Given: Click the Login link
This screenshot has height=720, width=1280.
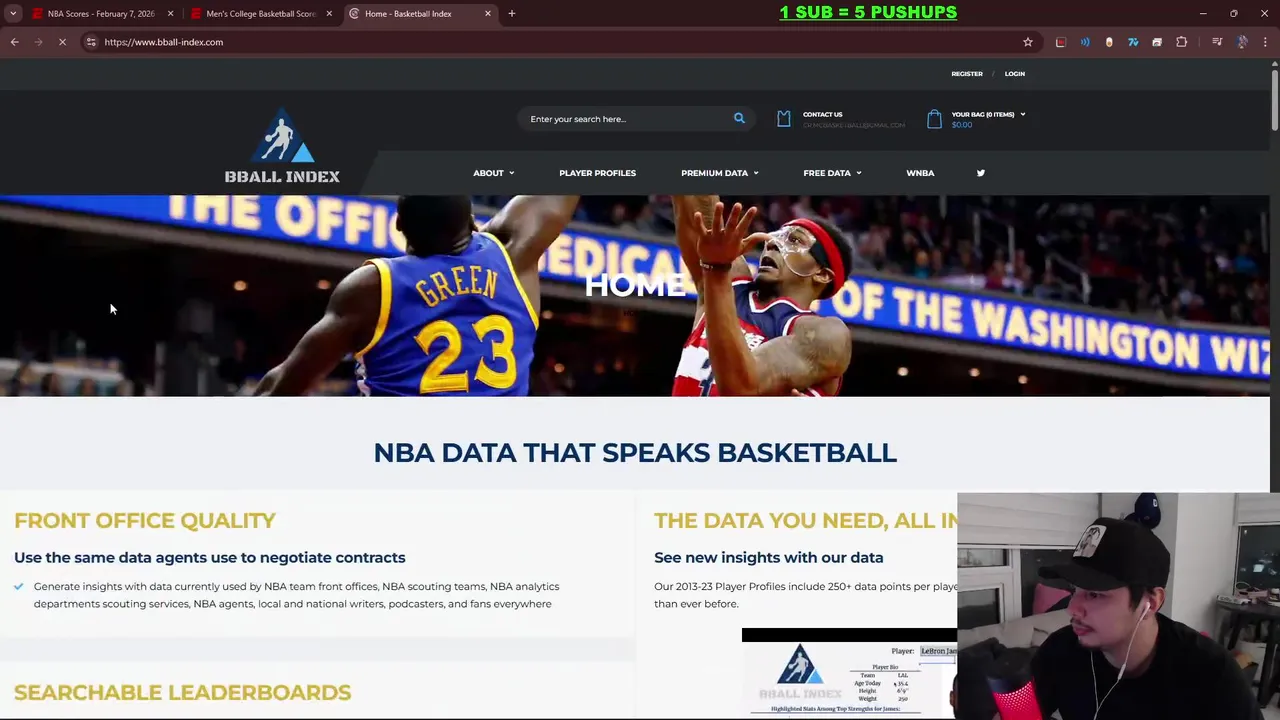Looking at the screenshot, I should click(x=1015, y=74).
